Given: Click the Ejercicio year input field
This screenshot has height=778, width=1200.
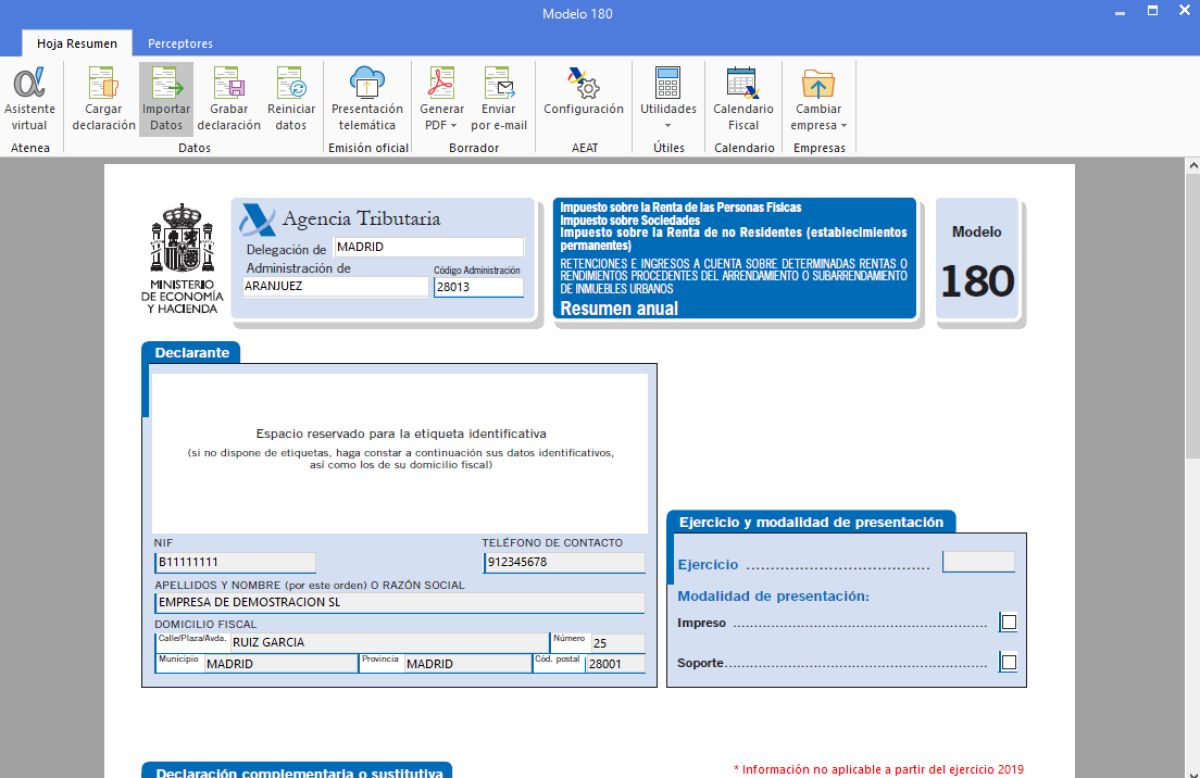Looking at the screenshot, I should pyautogui.click(x=978, y=562).
